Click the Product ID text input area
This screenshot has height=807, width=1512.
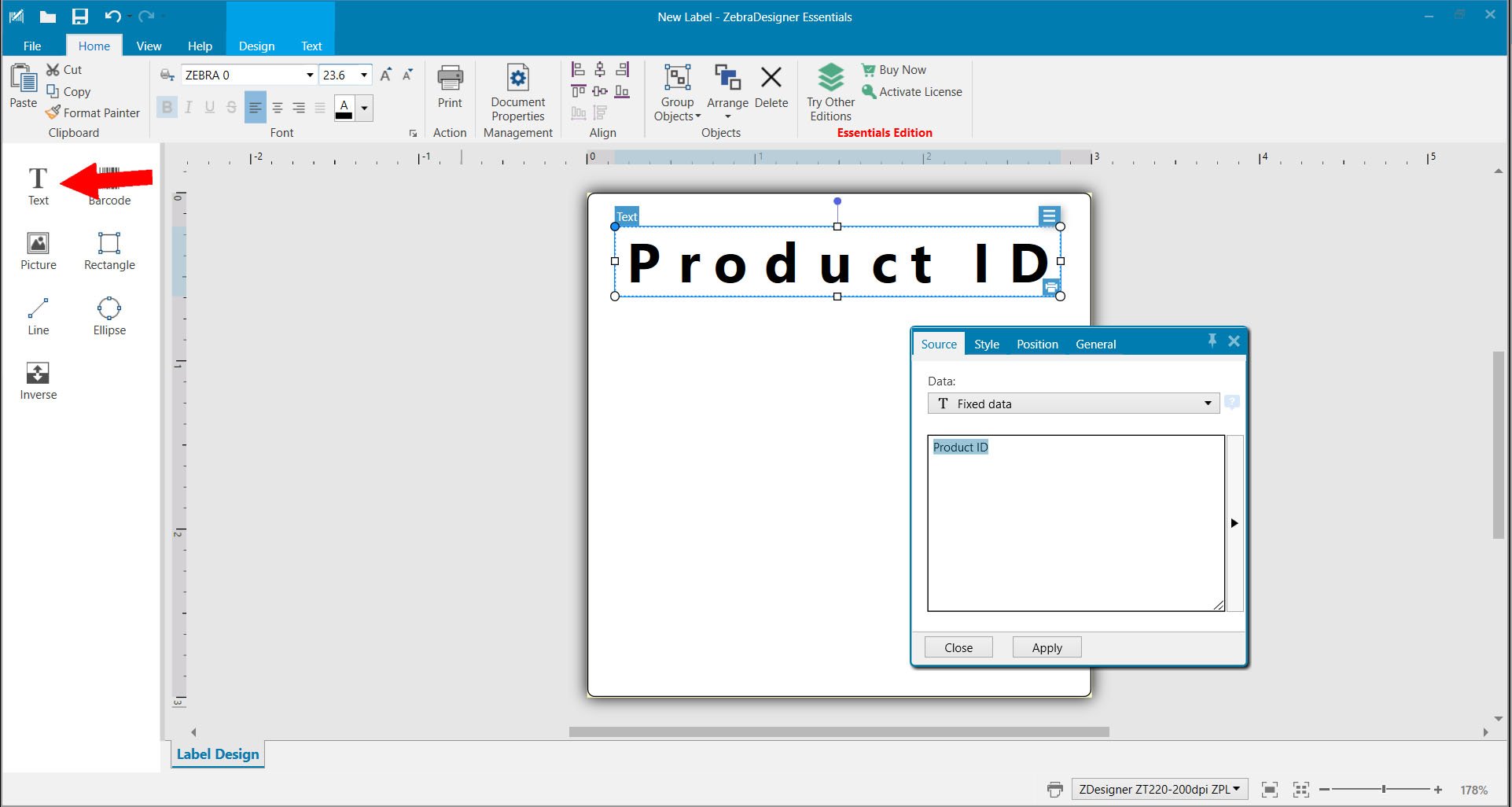click(1076, 523)
